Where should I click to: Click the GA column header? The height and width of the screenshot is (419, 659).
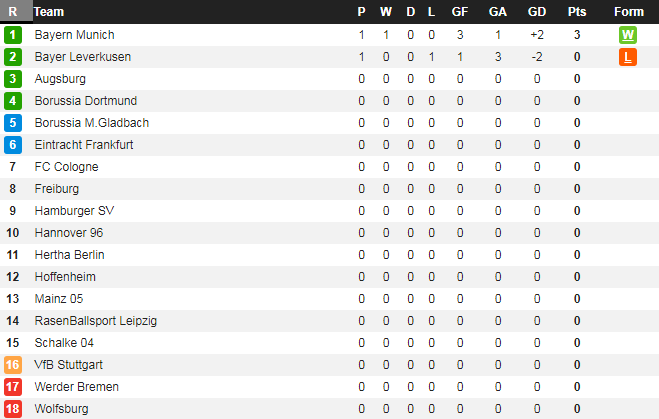(497, 12)
